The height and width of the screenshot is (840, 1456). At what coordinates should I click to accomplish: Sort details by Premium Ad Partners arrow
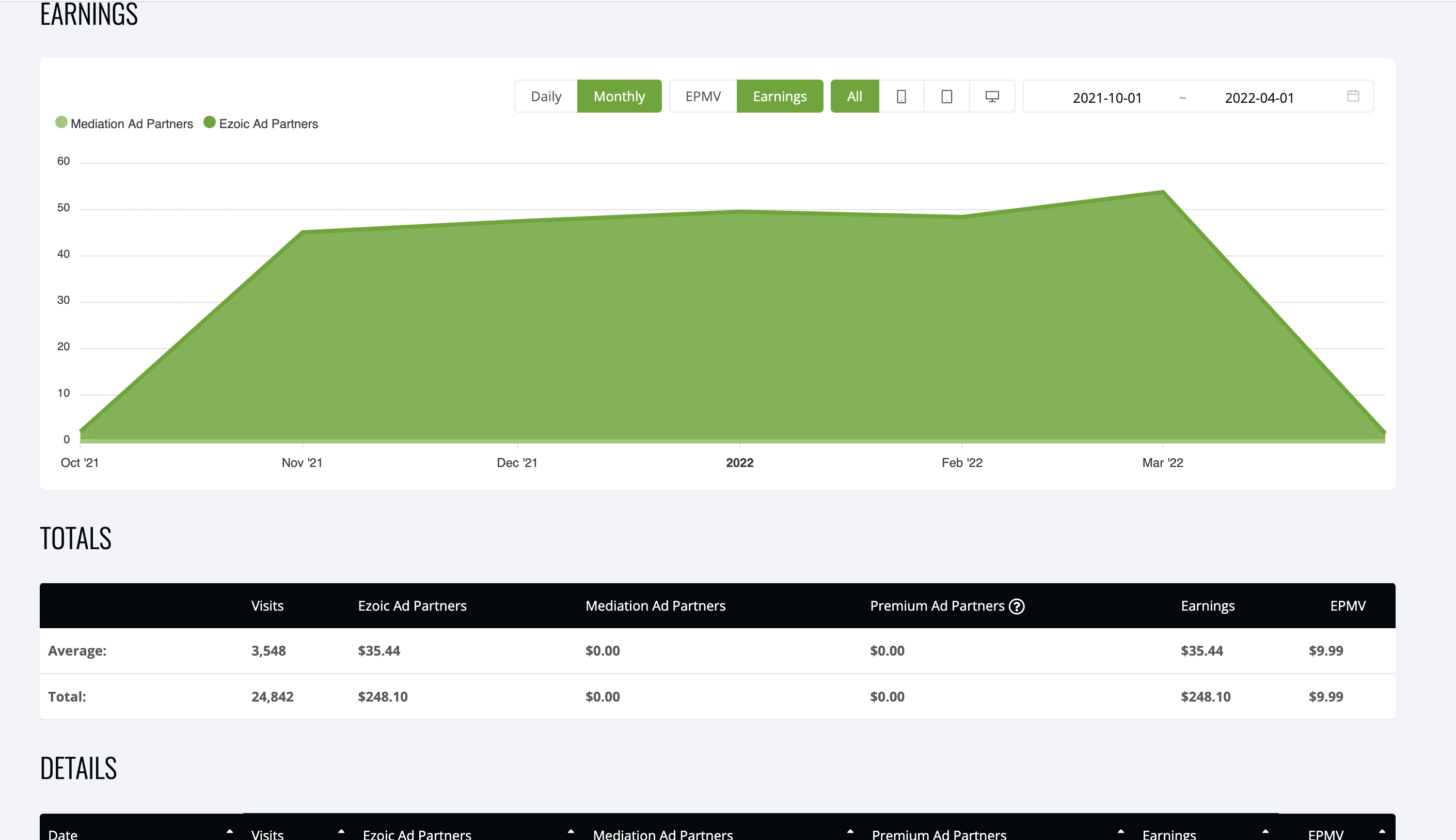coord(1120,831)
